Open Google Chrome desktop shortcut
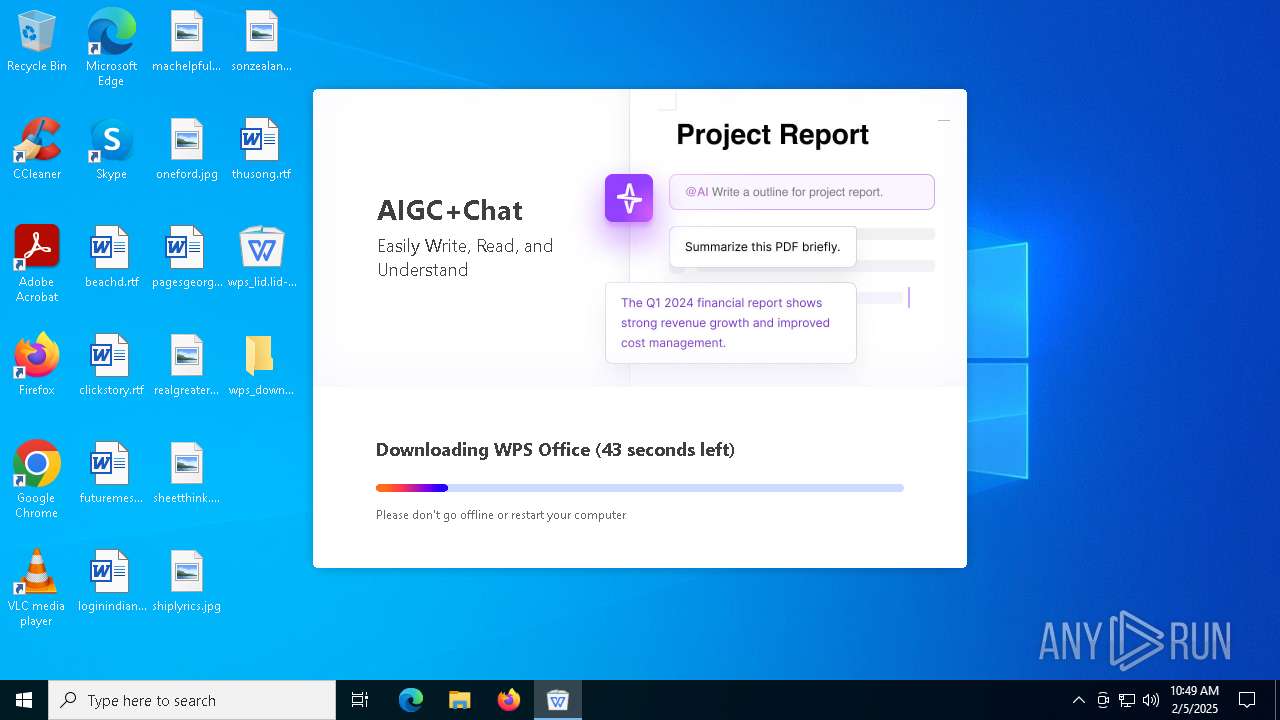This screenshot has height=720, width=1280. pyautogui.click(x=37, y=480)
